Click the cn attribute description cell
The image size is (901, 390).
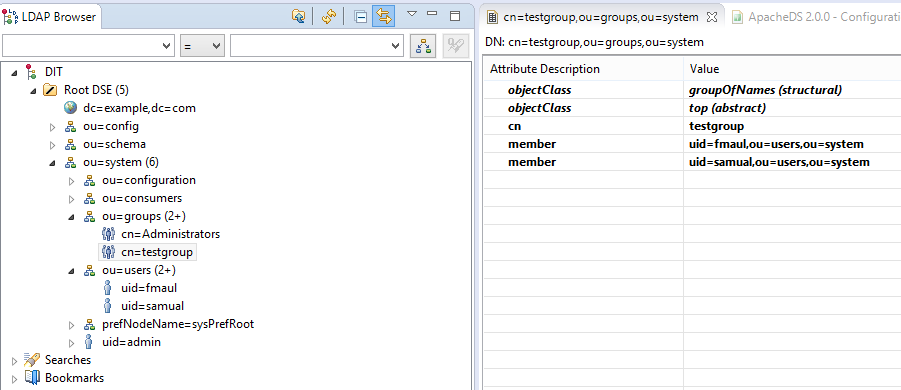(583, 126)
